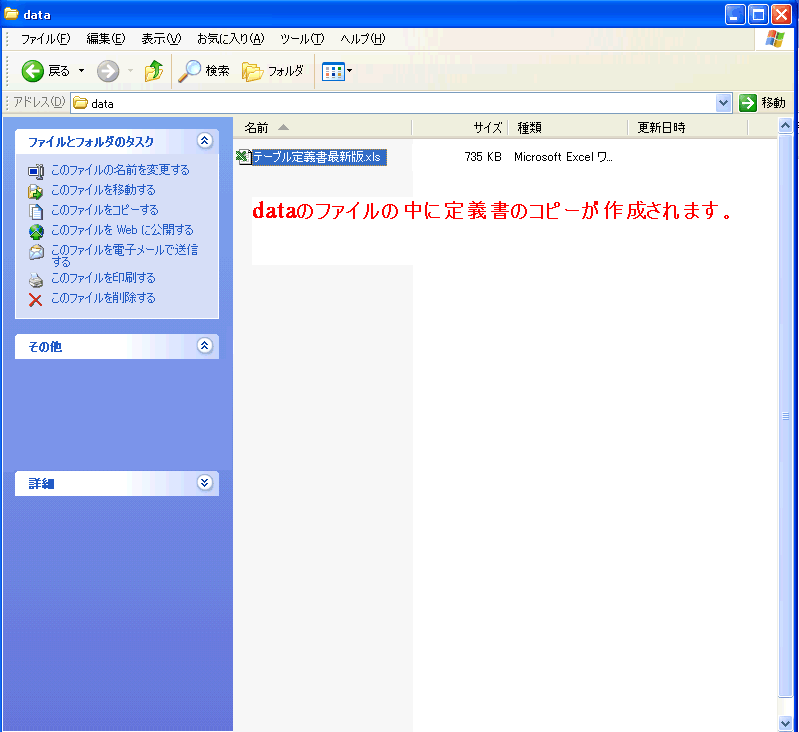Image resolution: width=799 pixels, height=732 pixels.
Task: Collapse the ファイルとフォルダのタスク panel
Action: coord(205,141)
